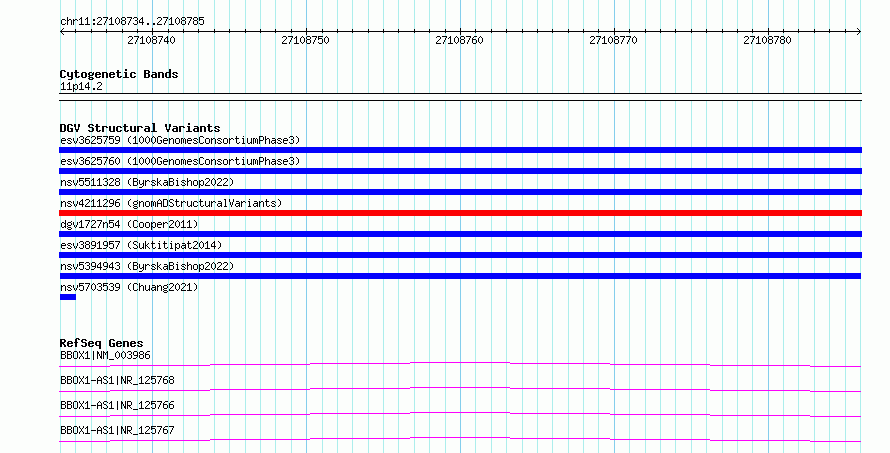The height and width of the screenshot is (453, 890).
Task: Click the nsv5394943 ByrskaBishop2022 variant bar
Action: point(460,276)
